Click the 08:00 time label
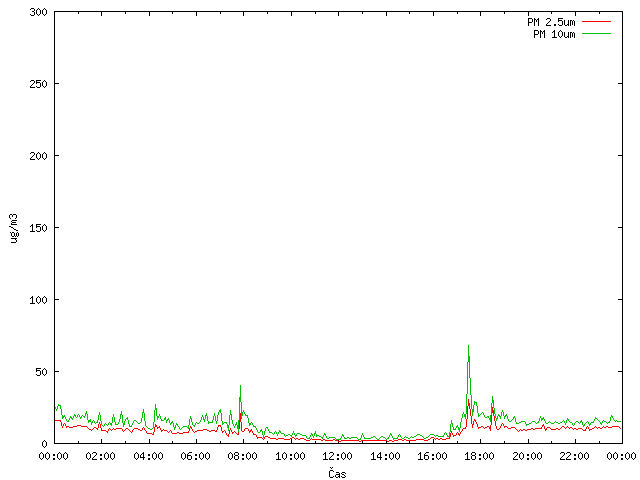Viewport: 640px width, 480px height. (242, 456)
